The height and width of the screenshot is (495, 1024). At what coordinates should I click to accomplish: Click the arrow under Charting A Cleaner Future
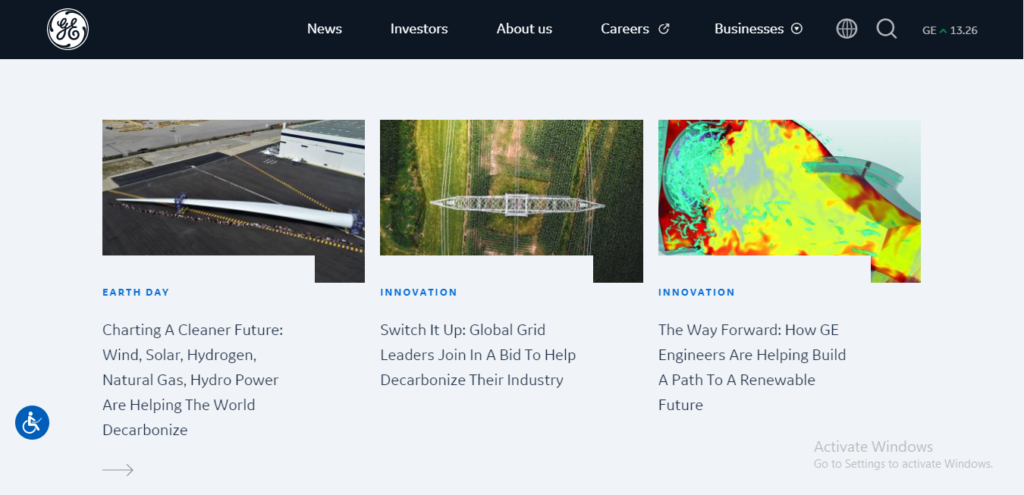(x=118, y=470)
